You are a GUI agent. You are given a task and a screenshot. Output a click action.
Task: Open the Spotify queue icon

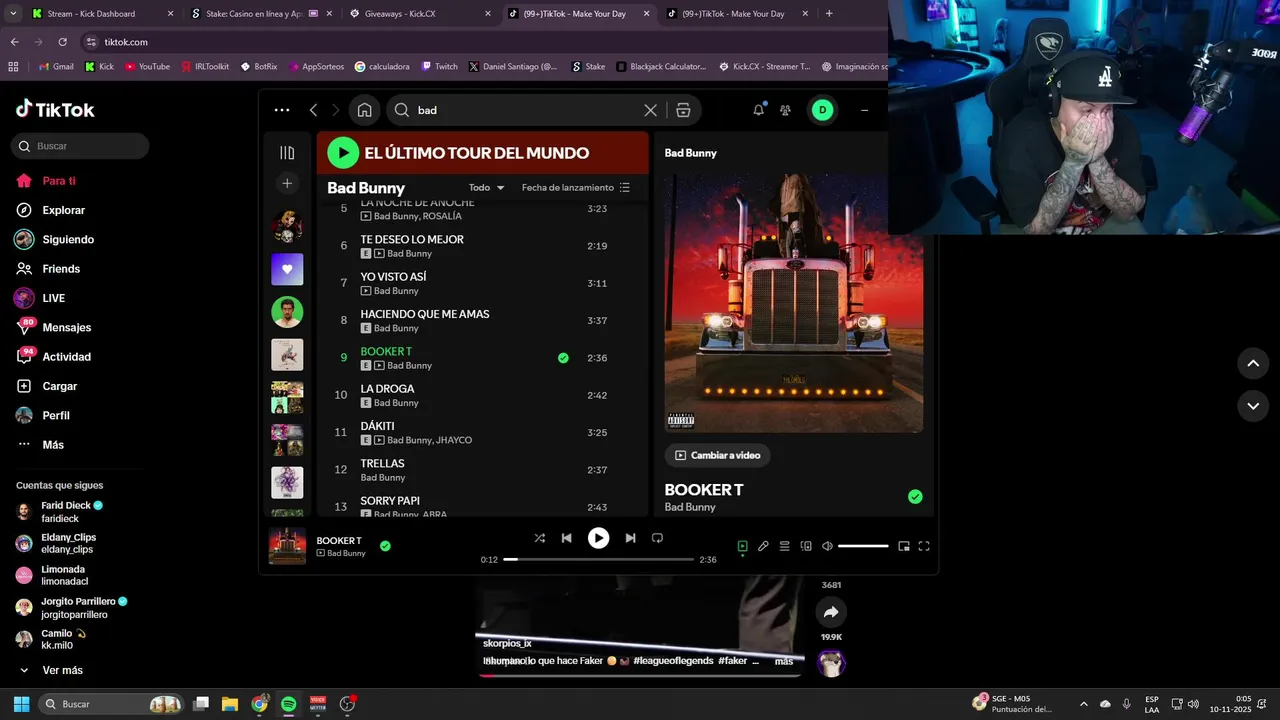coord(785,546)
